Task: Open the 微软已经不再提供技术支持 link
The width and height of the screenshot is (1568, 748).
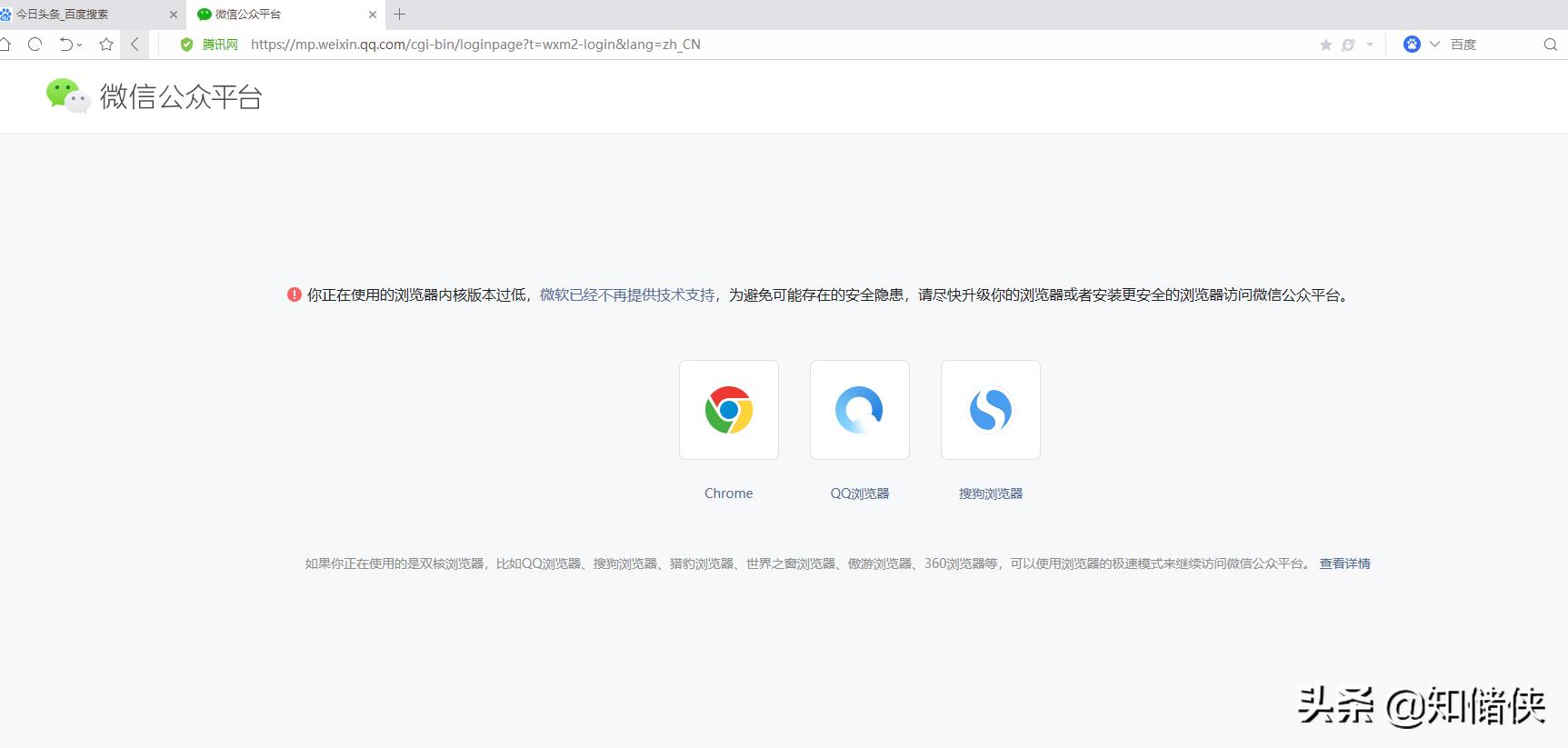Action: pos(627,295)
